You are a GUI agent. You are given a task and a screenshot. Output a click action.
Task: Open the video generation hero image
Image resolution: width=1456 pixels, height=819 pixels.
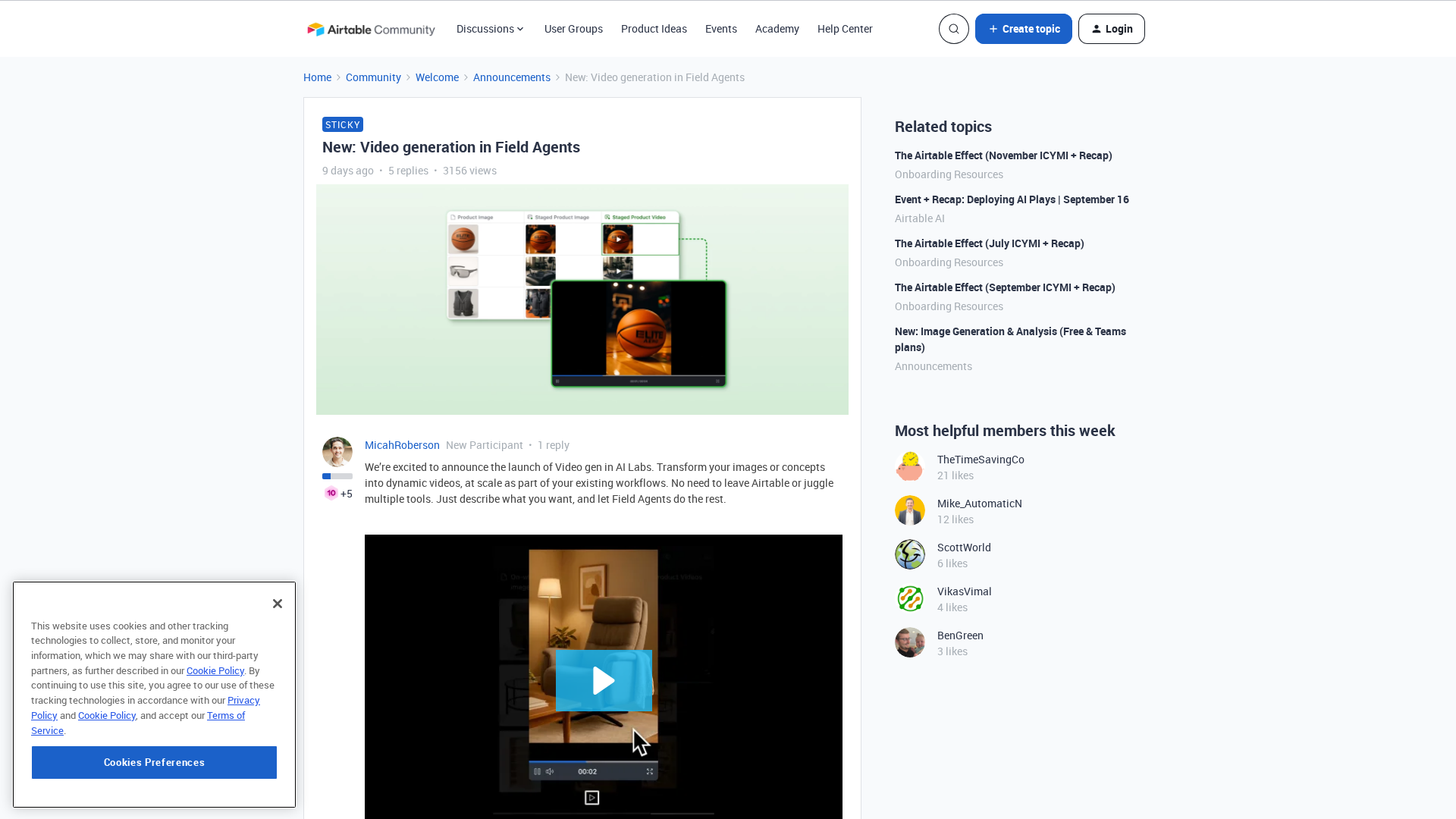[582, 300]
